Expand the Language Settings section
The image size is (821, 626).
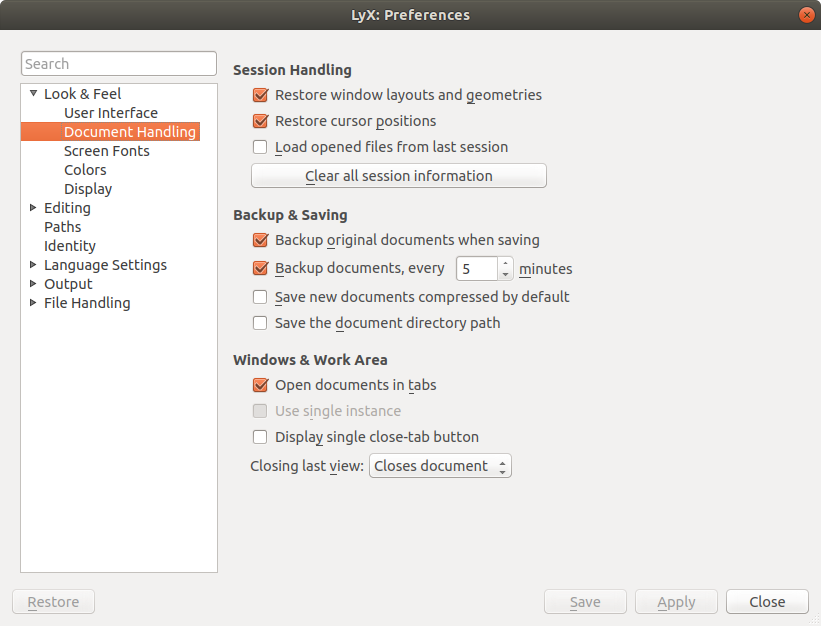point(33,265)
